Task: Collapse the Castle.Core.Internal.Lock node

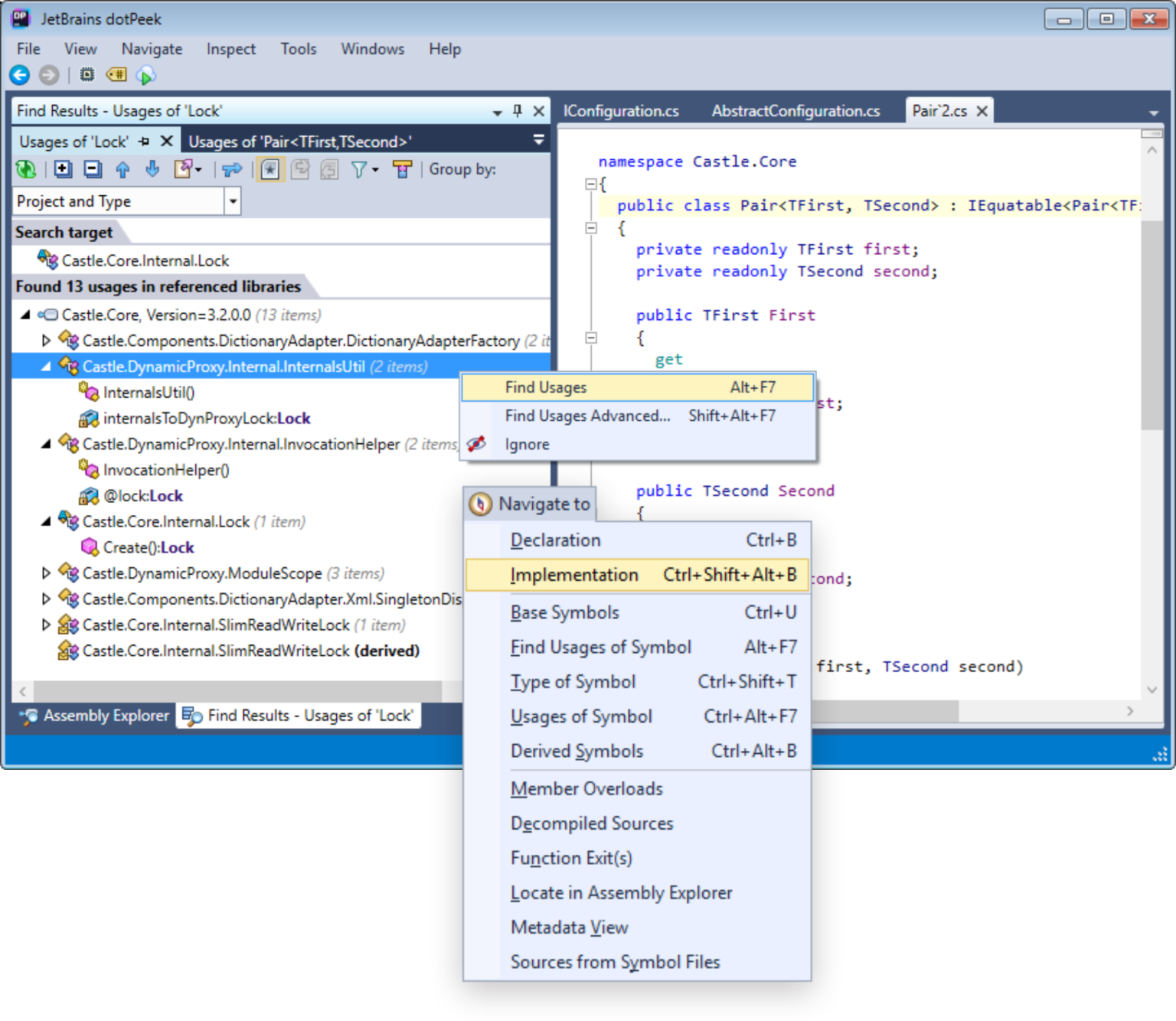Action: (46, 521)
